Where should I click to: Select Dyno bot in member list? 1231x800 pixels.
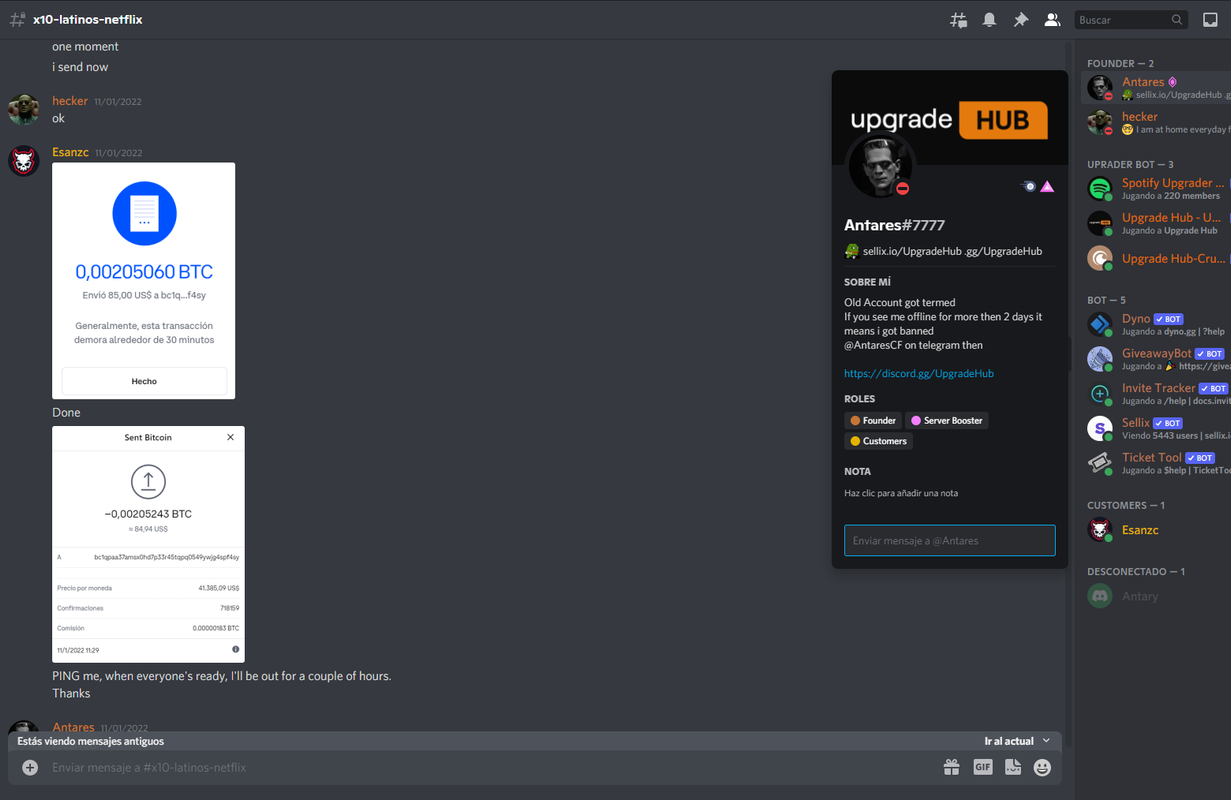pyautogui.click(x=1157, y=324)
